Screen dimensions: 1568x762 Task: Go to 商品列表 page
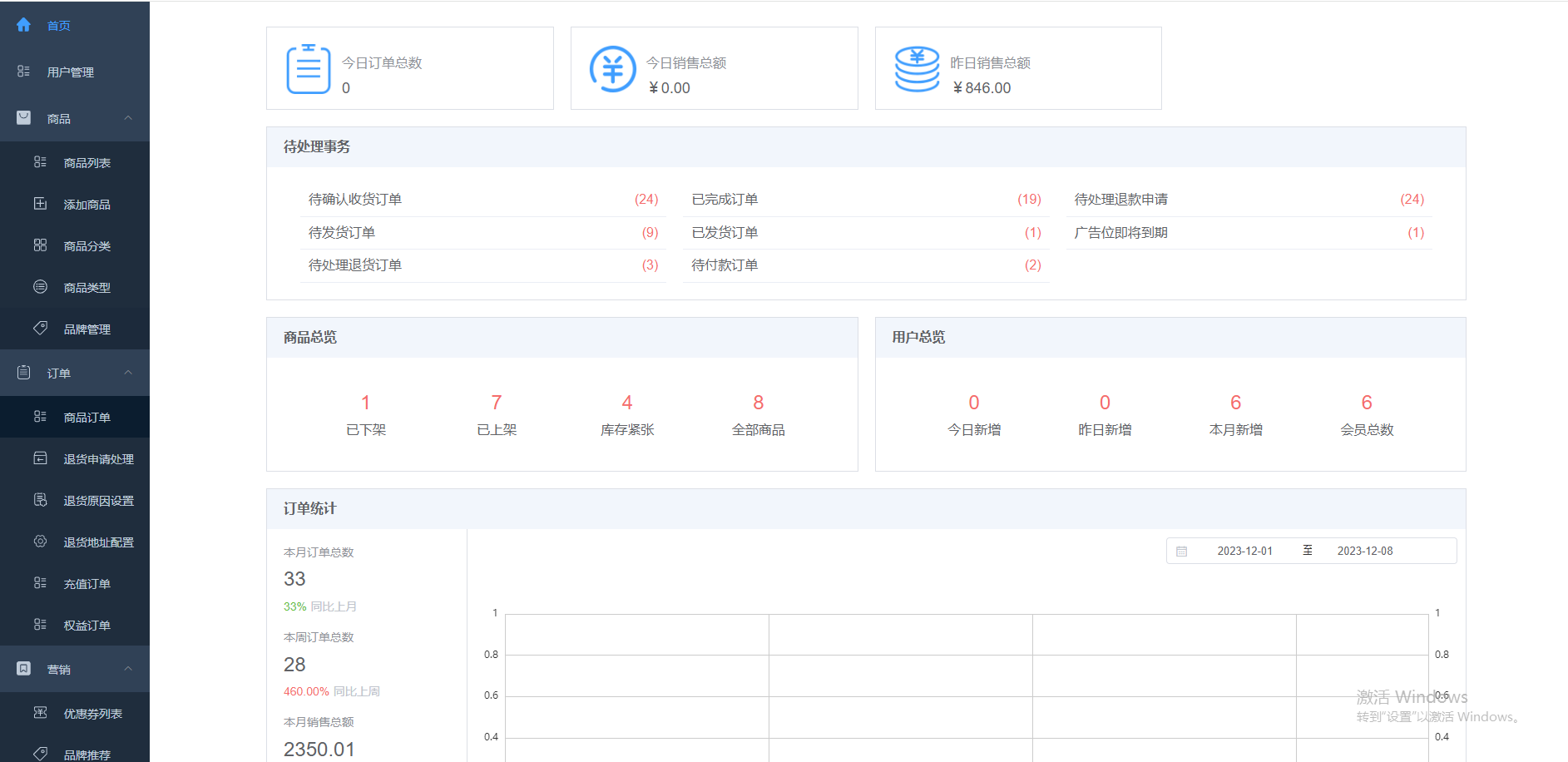[x=75, y=162]
